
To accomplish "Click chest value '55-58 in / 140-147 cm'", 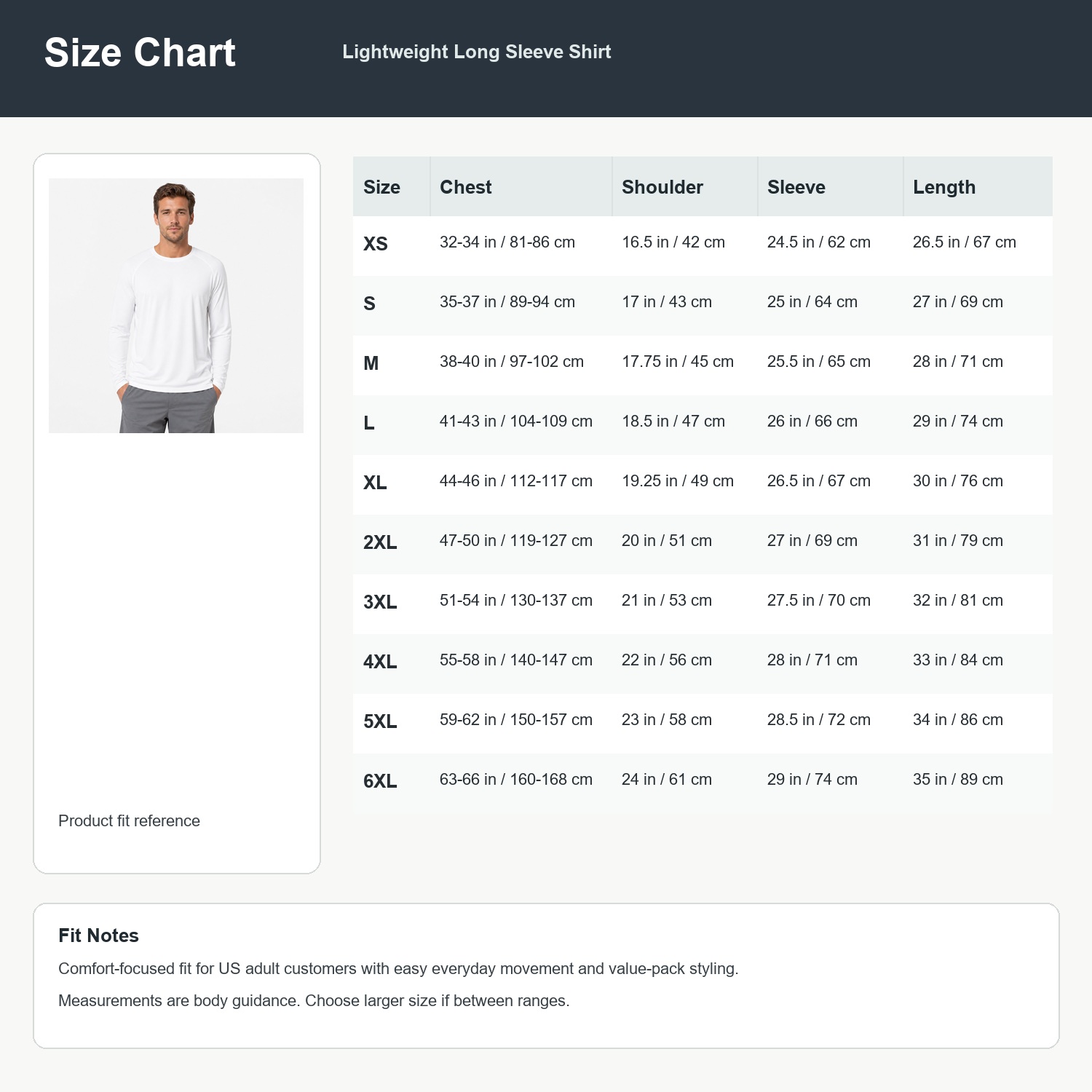I will 516,660.
